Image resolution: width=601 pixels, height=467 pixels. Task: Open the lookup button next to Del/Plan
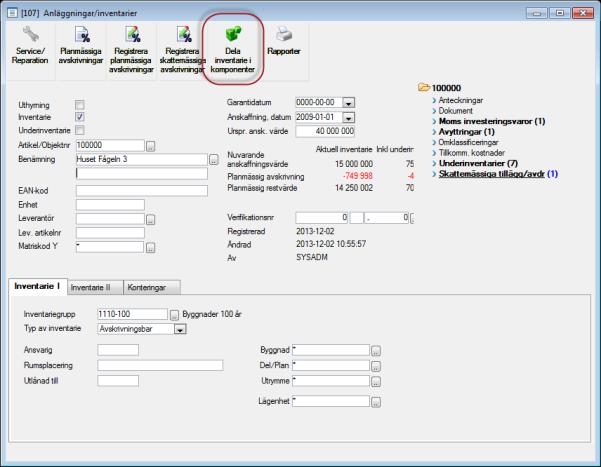[x=376, y=367]
